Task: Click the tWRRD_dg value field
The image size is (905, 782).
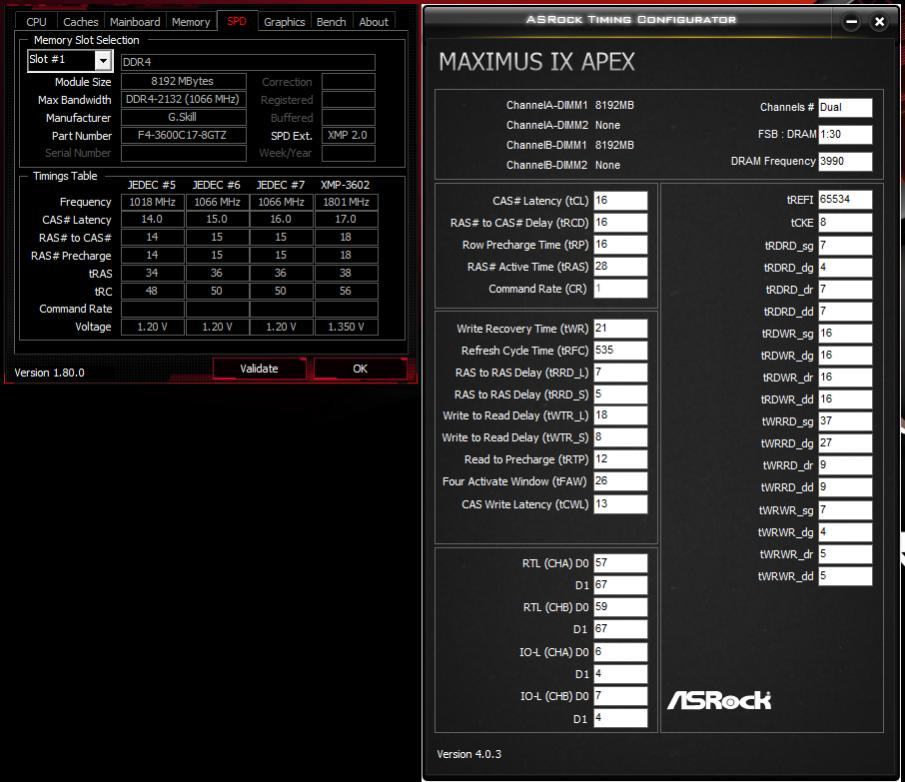Action: (x=845, y=443)
